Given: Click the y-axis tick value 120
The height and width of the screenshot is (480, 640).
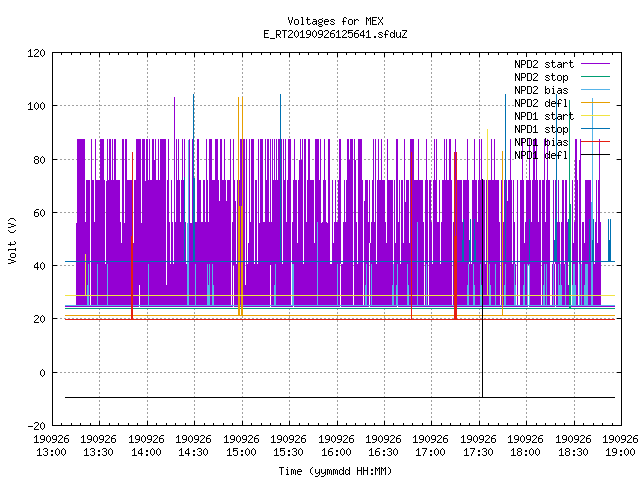Looking at the screenshot, I should tap(36, 53).
